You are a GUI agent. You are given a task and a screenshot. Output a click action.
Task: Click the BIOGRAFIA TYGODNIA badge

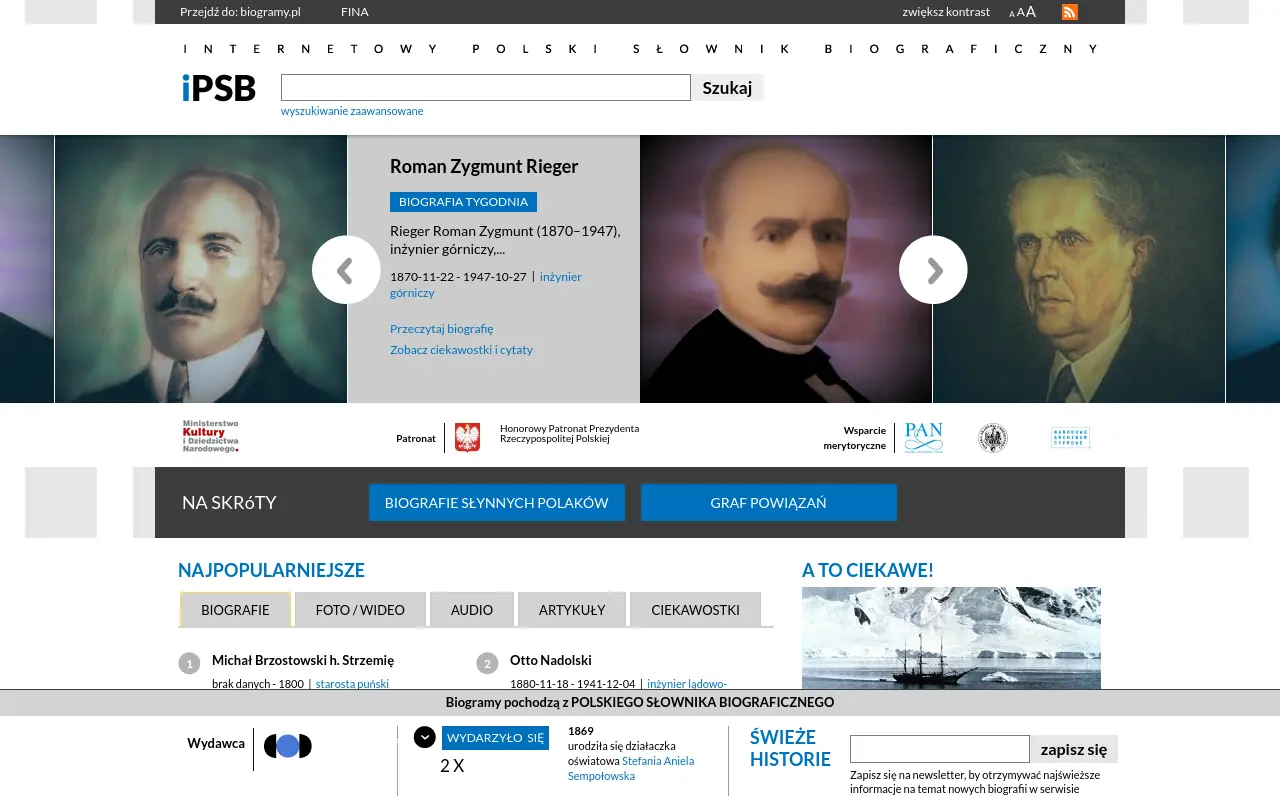(463, 202)
